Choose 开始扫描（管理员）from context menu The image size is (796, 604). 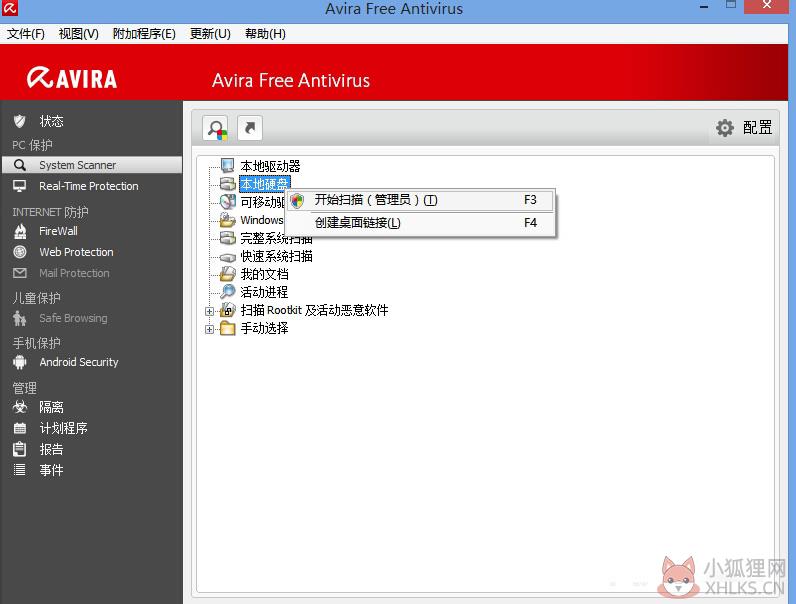coord(421,200)
